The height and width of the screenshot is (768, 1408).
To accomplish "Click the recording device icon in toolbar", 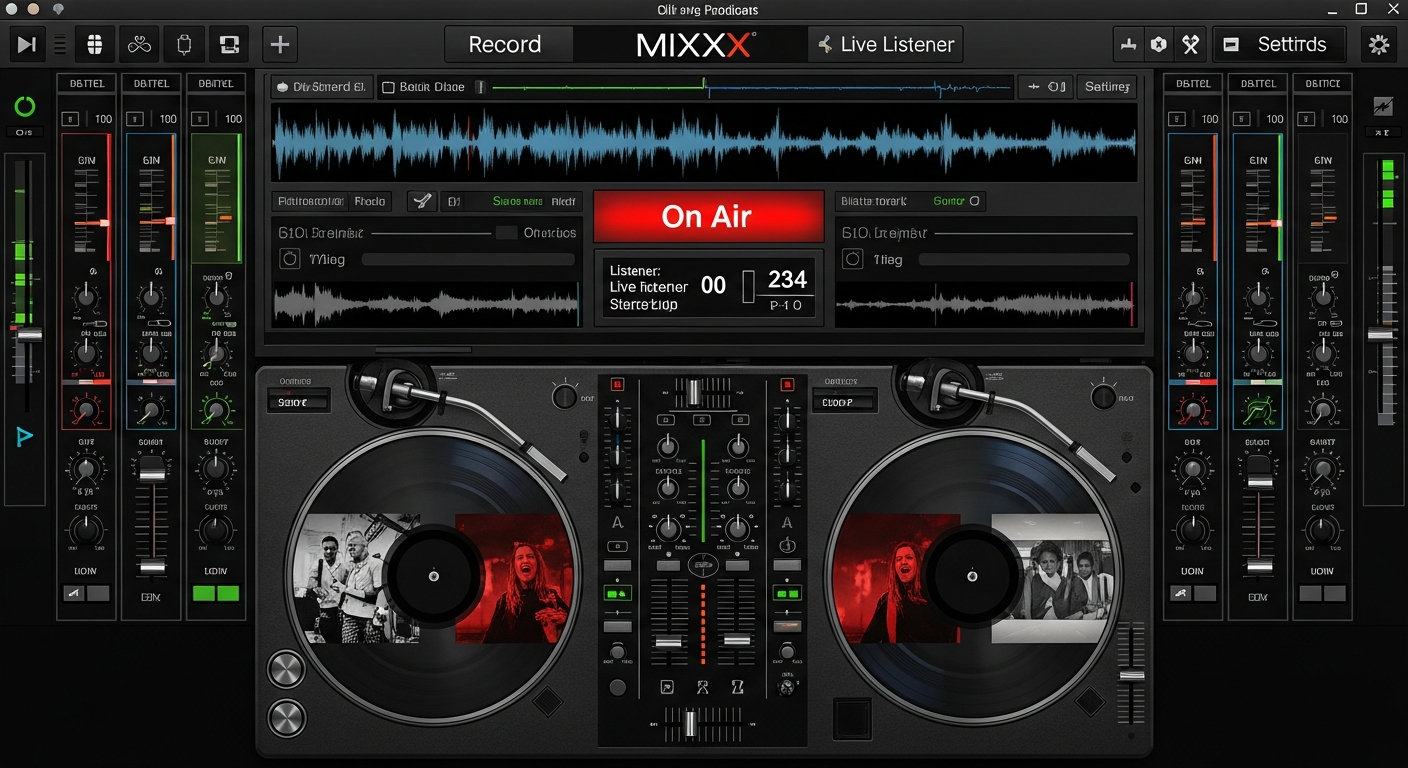I will 229,44.
